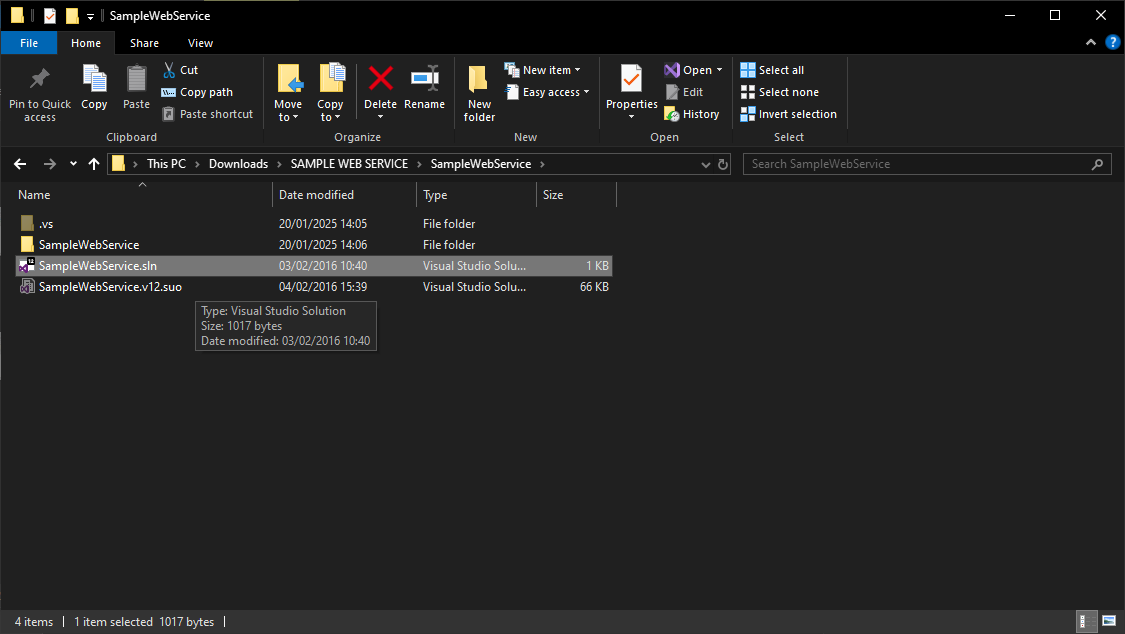Click the Cut scissors command
Viewport: 1125px width, 634px height.
pos(180,70)
